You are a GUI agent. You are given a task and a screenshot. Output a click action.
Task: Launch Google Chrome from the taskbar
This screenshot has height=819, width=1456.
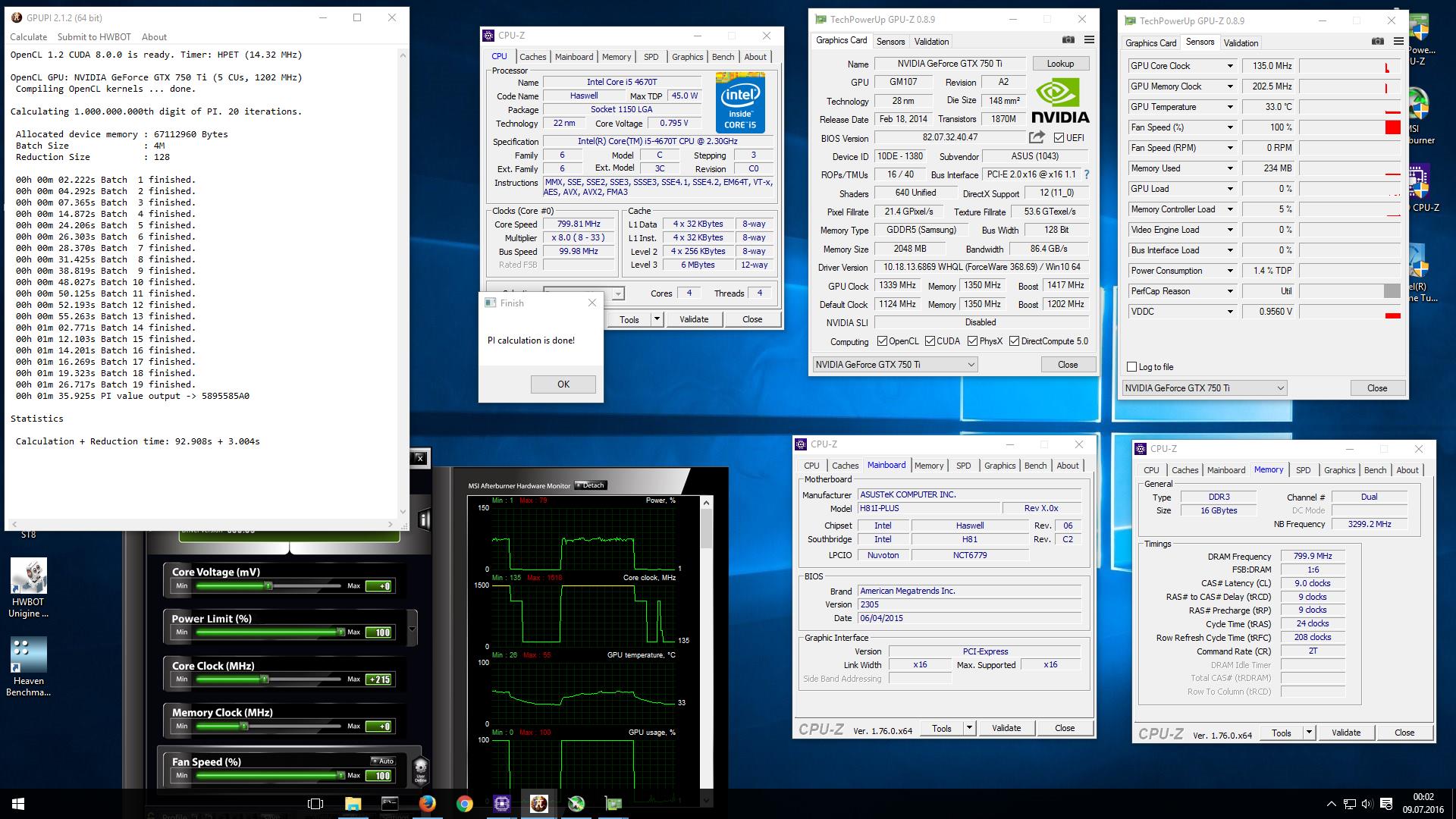tap(464, 804)
